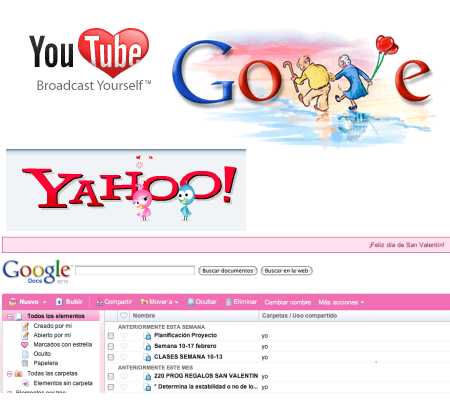
Task: Click the Determina la estabilidad document icon
Action: pyautogui.click(x=147, y=387)
